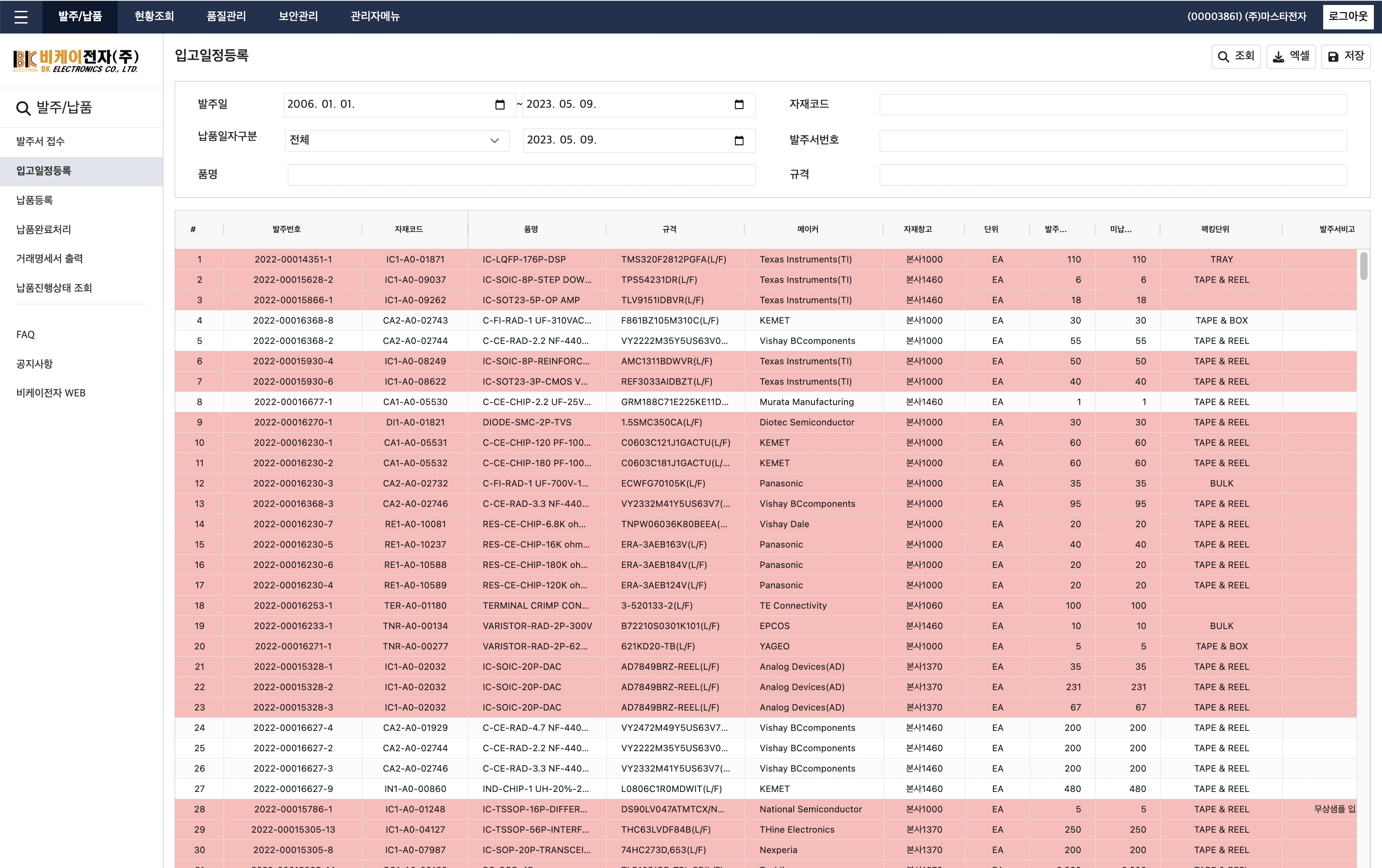Click the 자재코드 input field
1382x868 pixels.
(1113, 105)
